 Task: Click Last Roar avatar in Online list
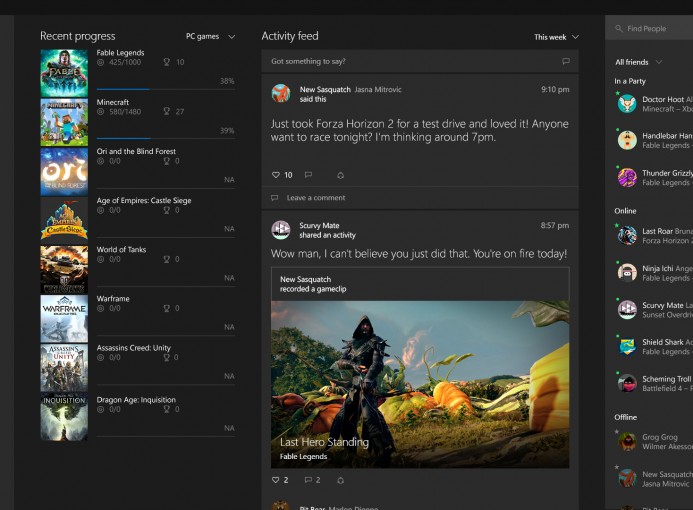pos(627,236)
